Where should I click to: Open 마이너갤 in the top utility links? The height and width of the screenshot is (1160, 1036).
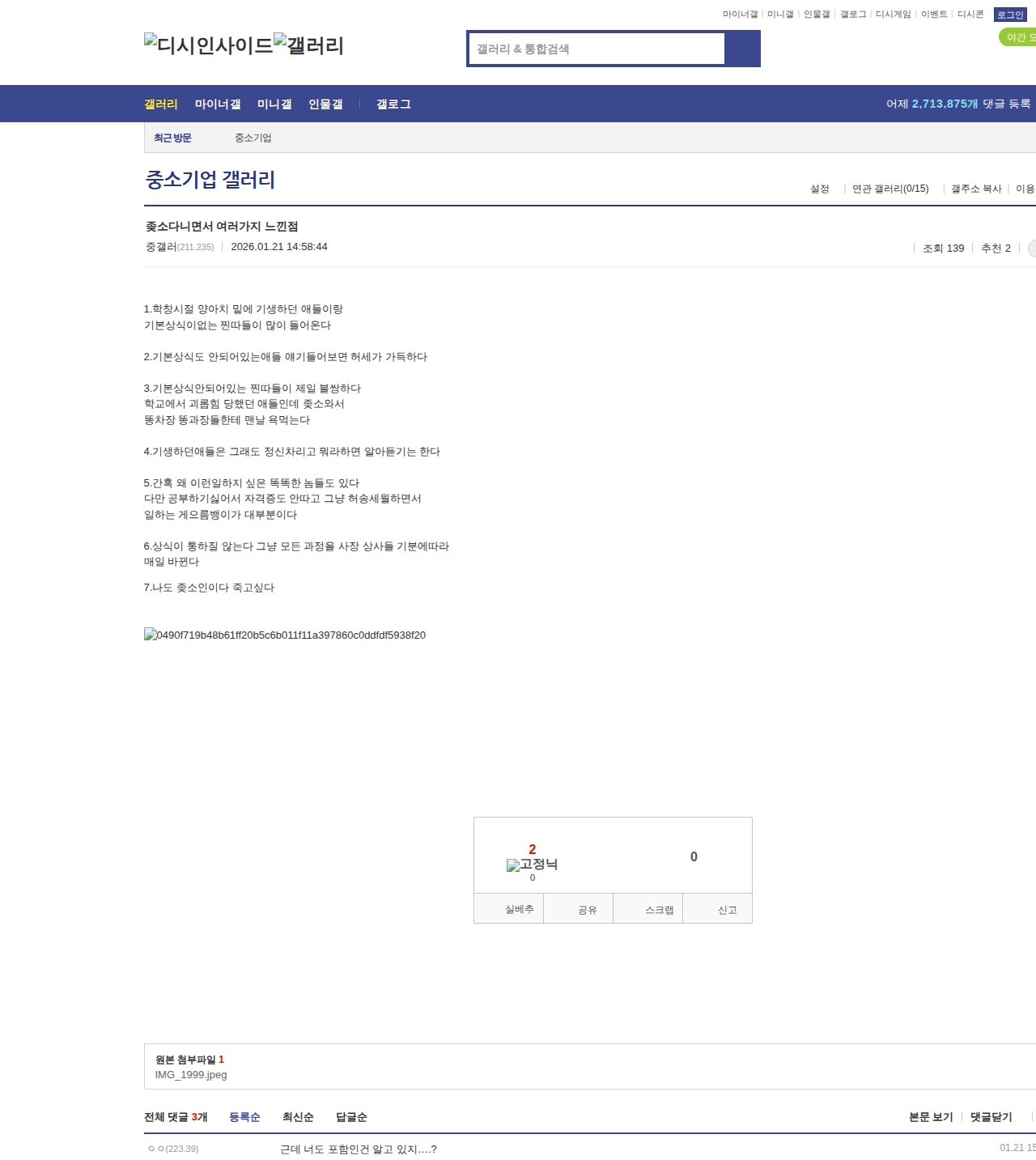click(740, 15)
